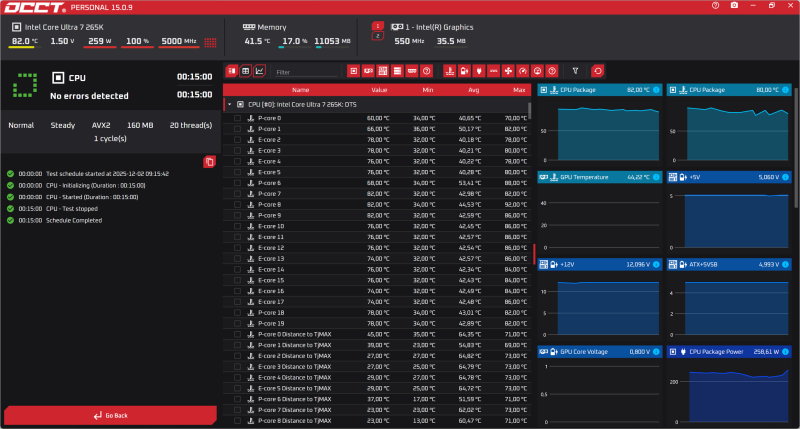Viewport: 800px width, 429px height.
Task: Check the E-core 2 row checkbox
Action: (237, 139)
